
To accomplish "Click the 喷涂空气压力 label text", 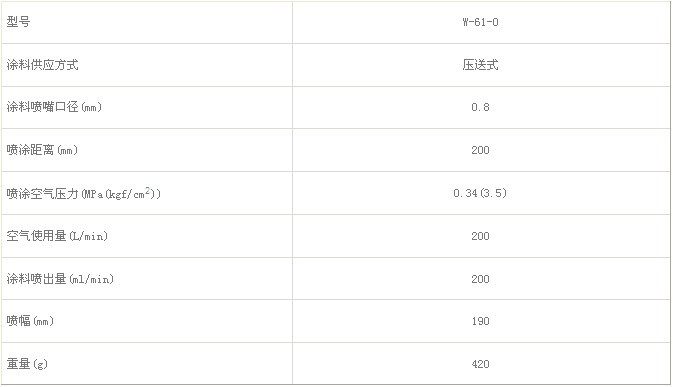I will 42,194.
